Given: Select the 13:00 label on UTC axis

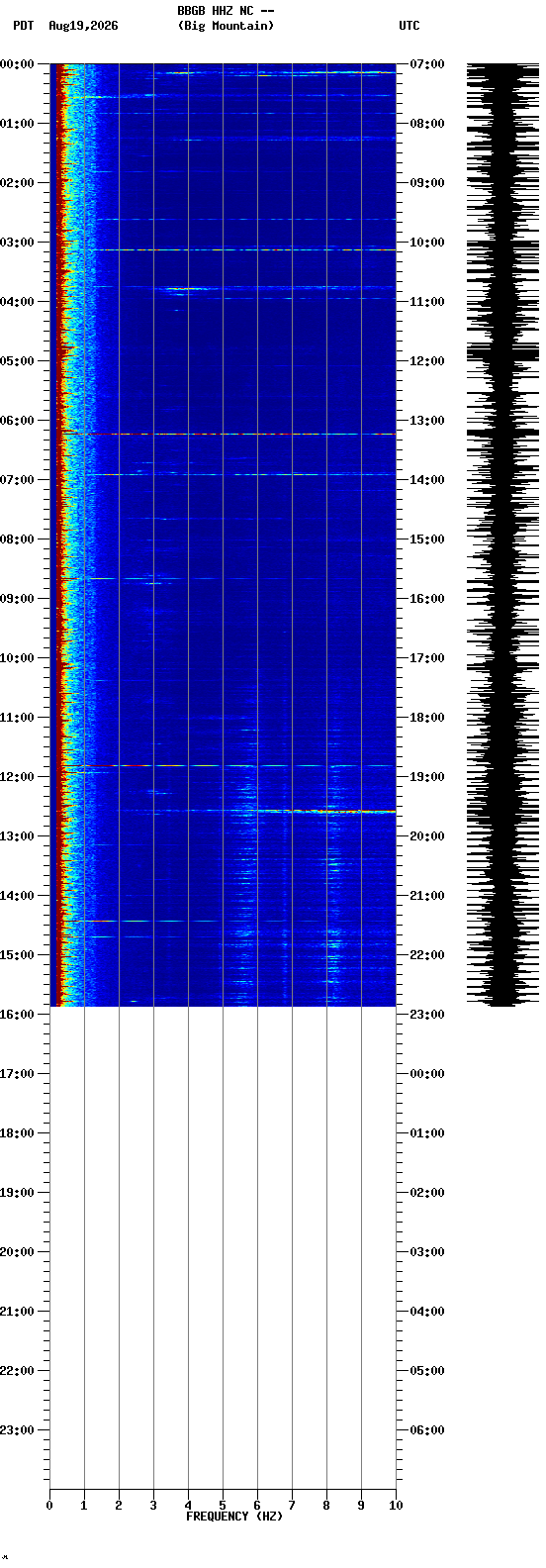Looking at the screenshot, I should 426,421.
